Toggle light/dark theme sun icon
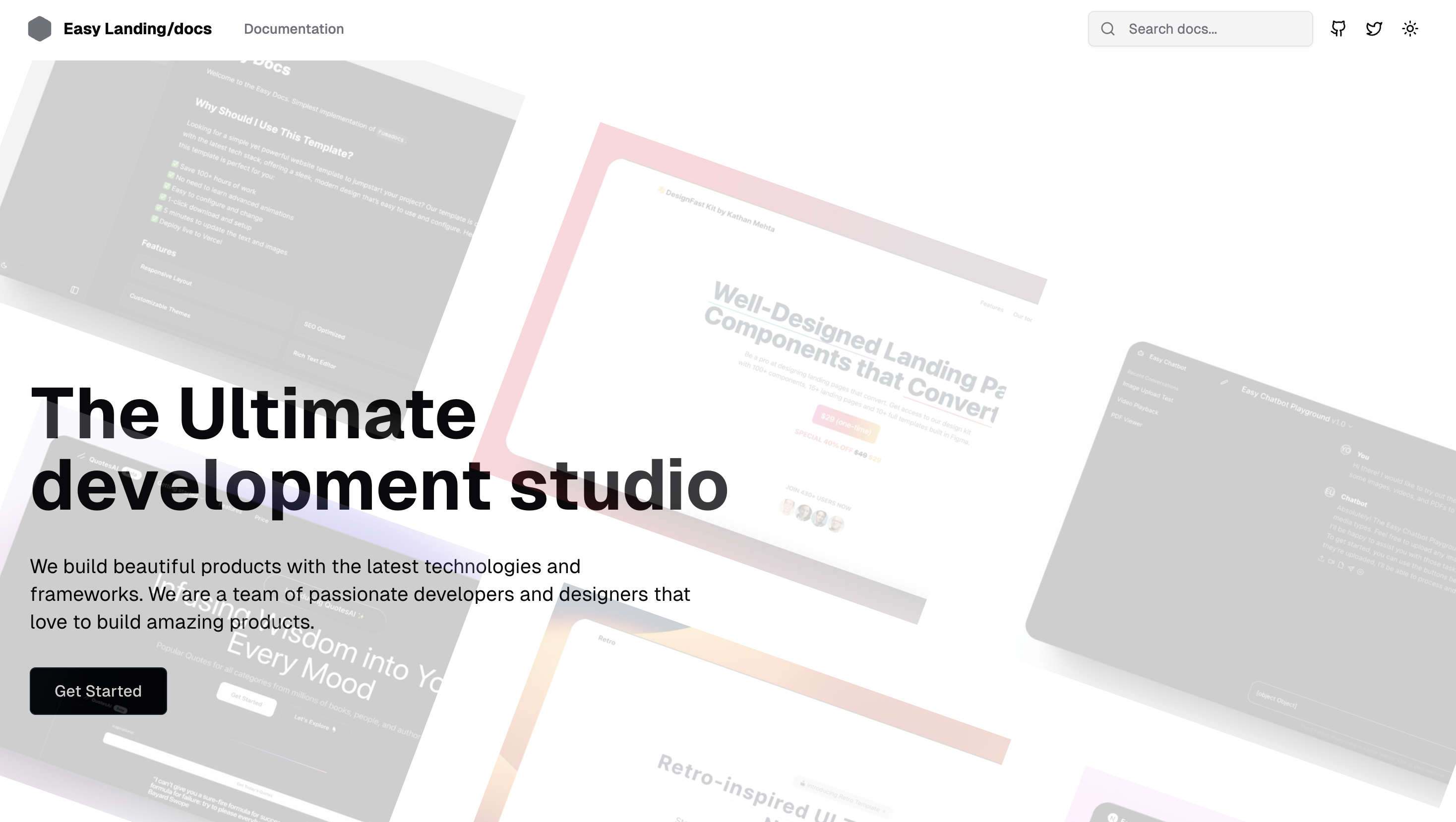This screenshot has width=1456, height=822. click(x=1410, y=29)
